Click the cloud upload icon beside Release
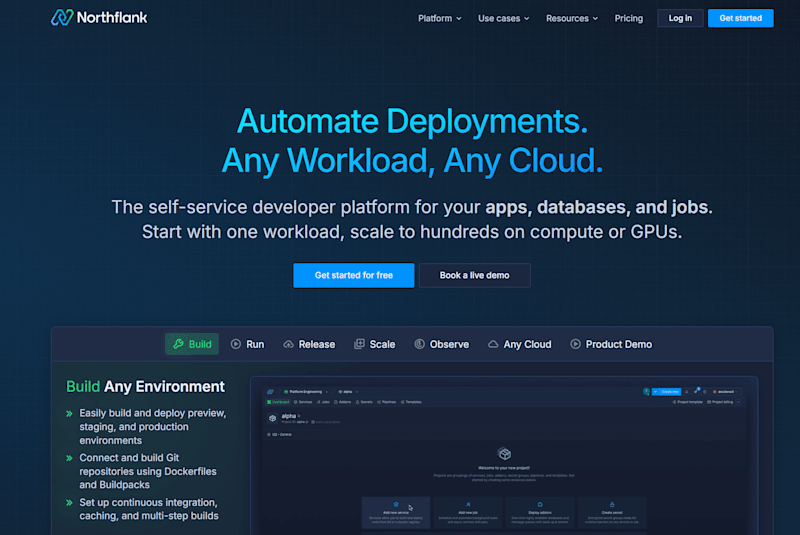 tap(288, 344)
